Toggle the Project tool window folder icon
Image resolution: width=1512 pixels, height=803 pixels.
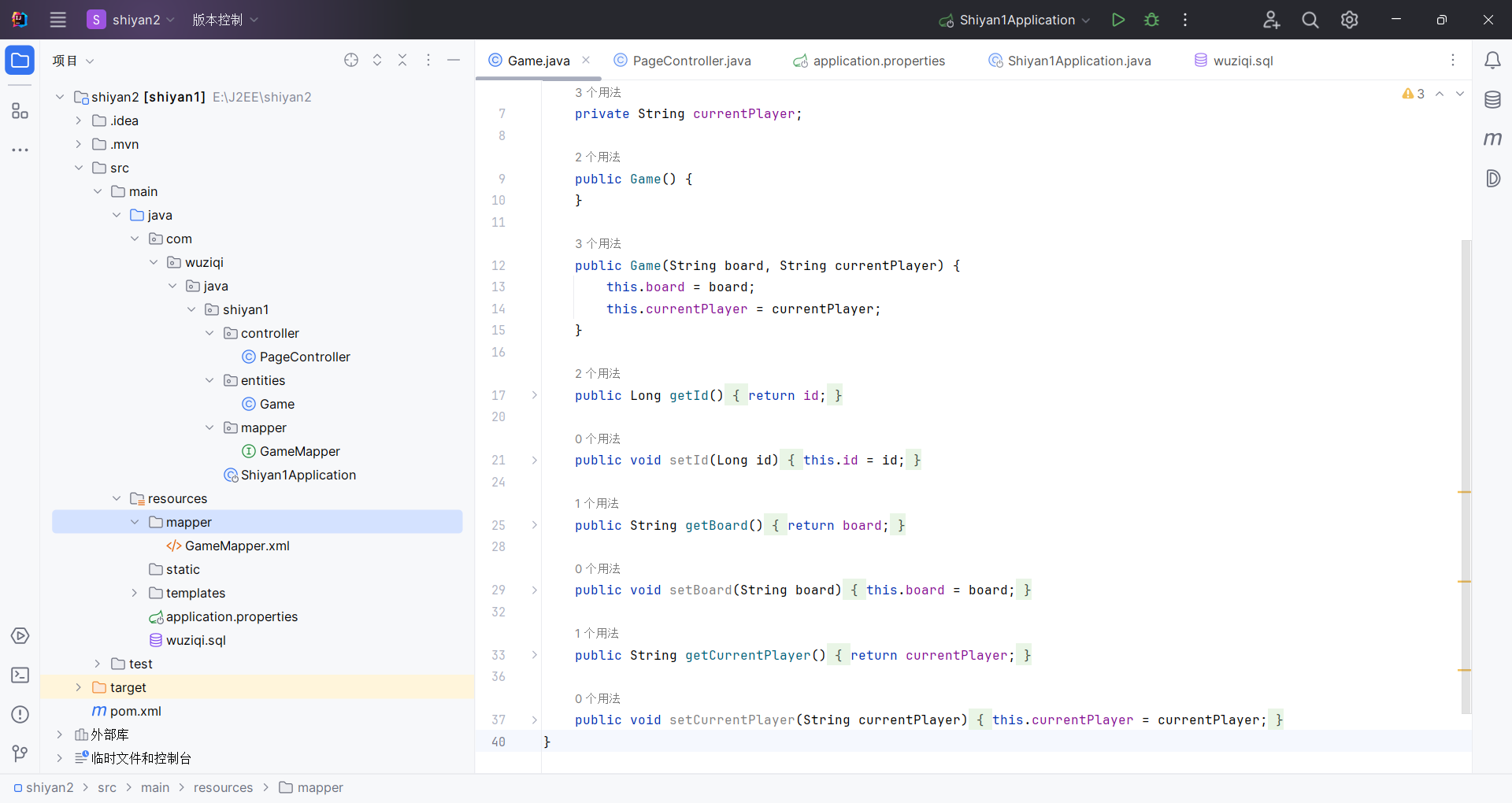click(x=20, y=61)
